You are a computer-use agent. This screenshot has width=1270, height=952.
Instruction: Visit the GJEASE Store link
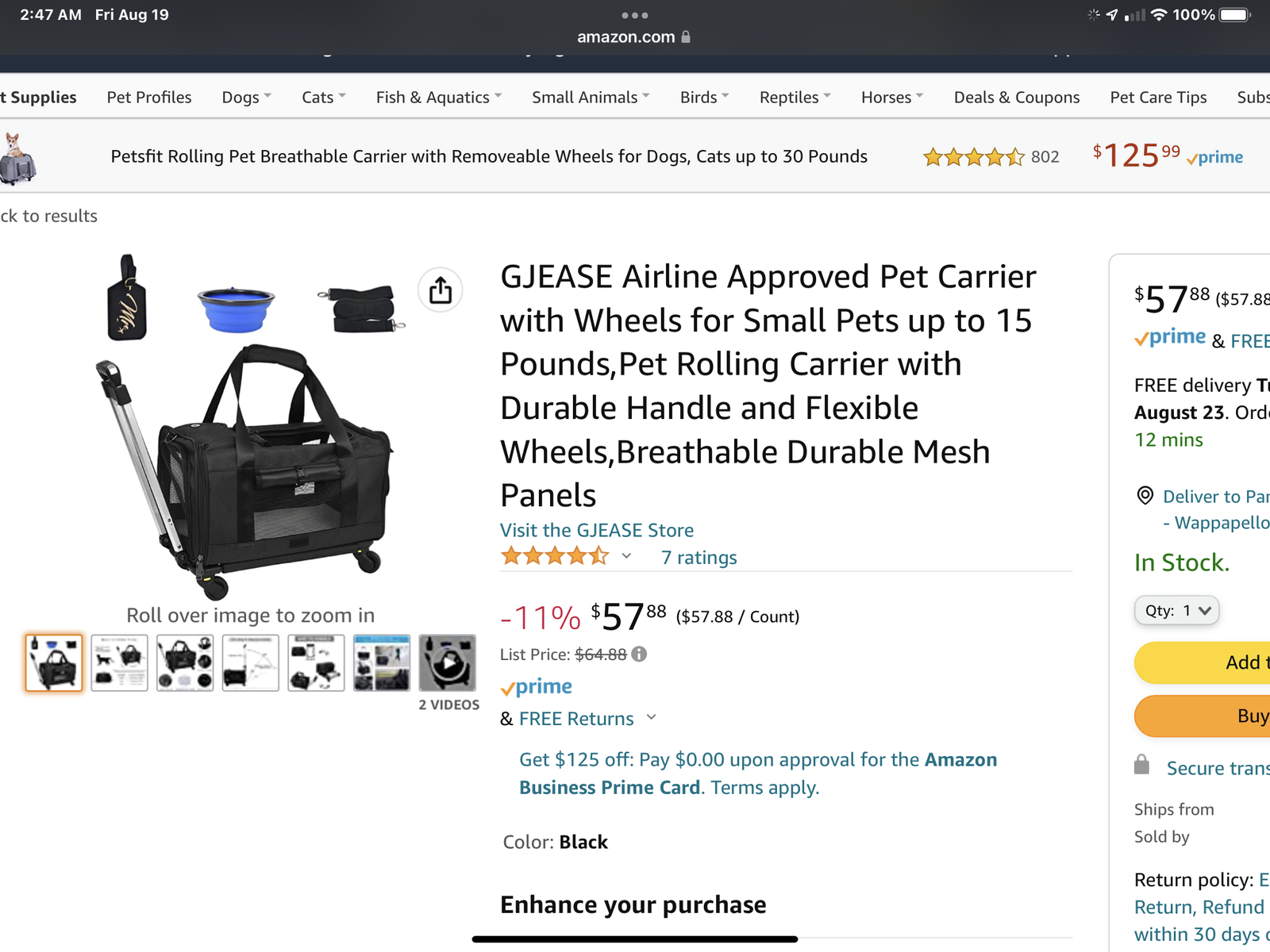coord(597,530)
